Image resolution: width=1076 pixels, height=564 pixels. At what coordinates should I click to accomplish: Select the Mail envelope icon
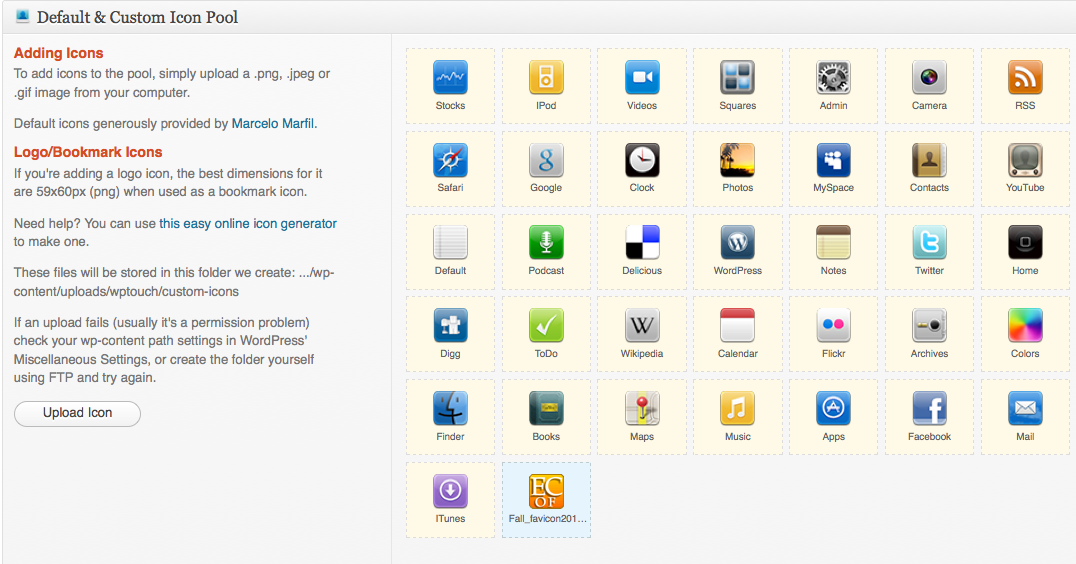[x=1025, y=409]
